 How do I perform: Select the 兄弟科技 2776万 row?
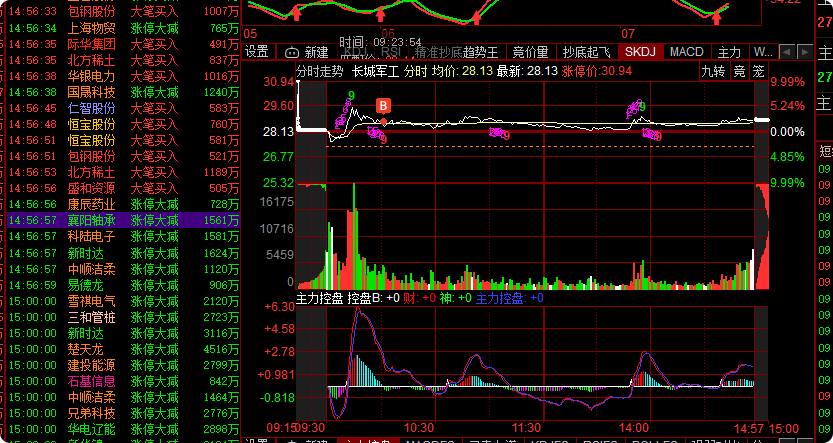pos(123,413)
